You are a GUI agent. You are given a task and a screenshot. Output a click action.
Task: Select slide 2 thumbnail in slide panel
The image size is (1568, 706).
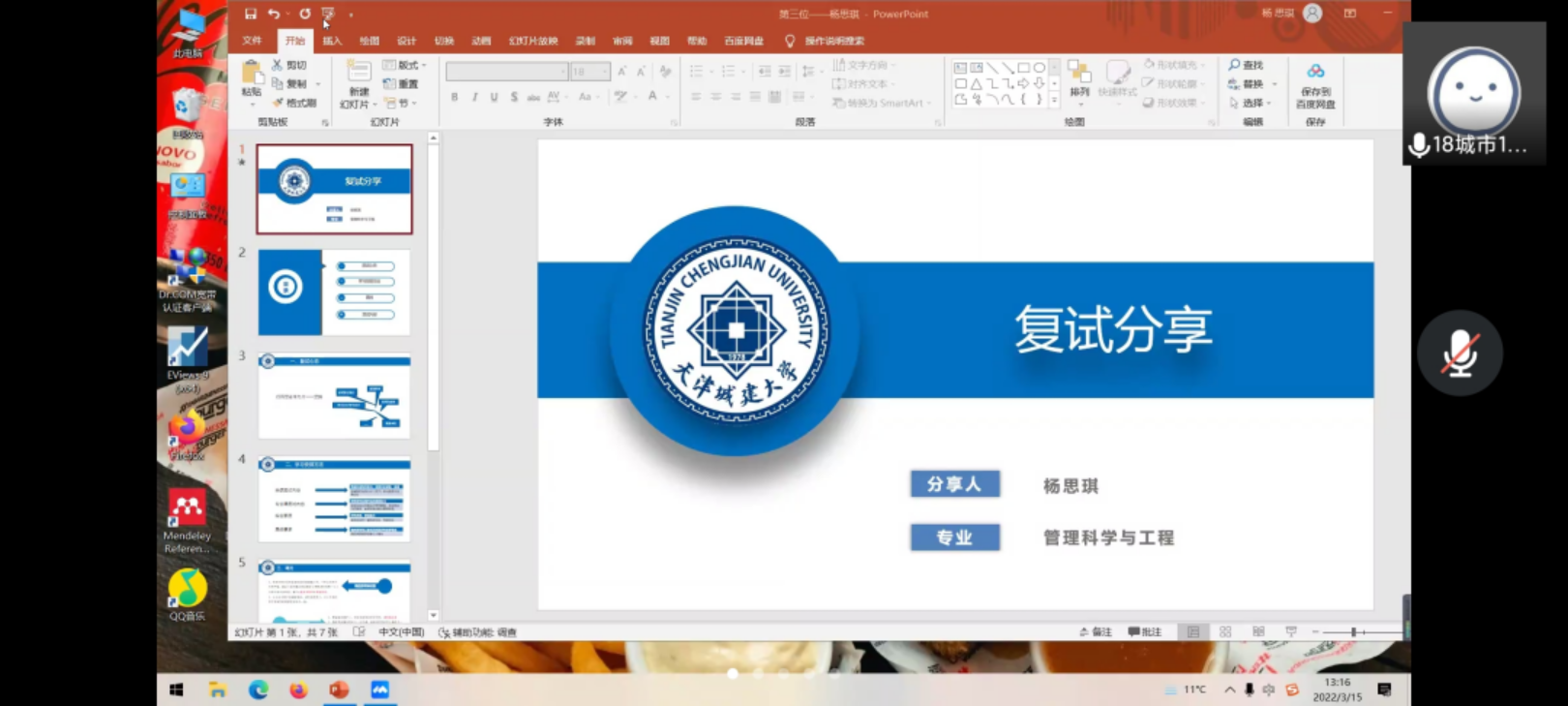coord(334,292)
